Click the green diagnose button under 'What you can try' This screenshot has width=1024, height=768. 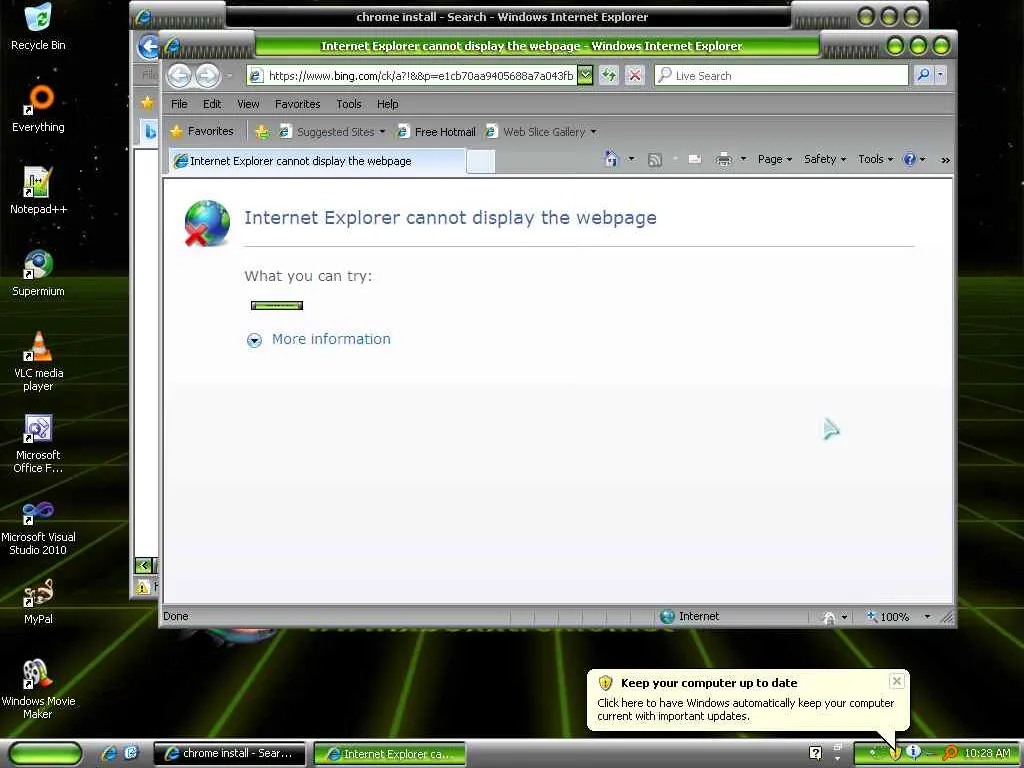tap(277, 305)
